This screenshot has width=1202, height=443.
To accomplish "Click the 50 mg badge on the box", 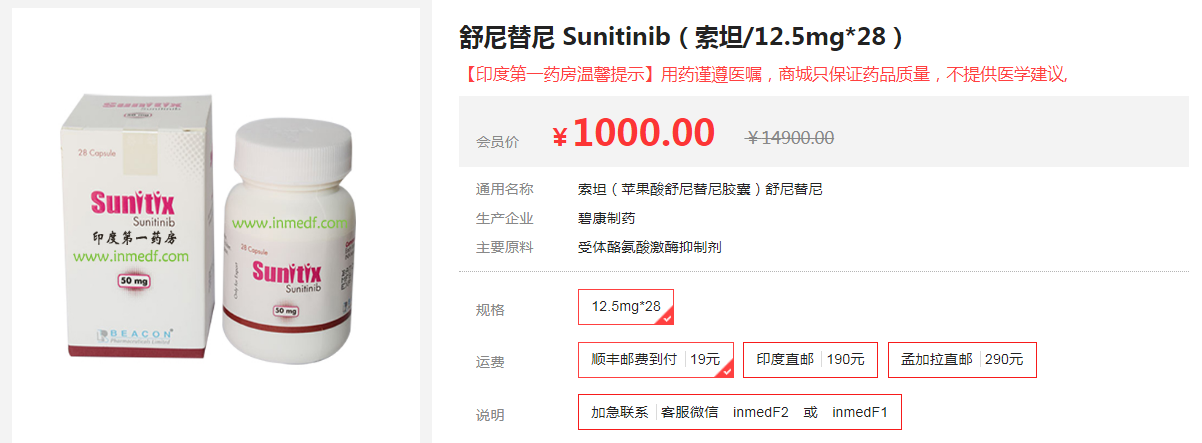I will (x=131, y=281).
